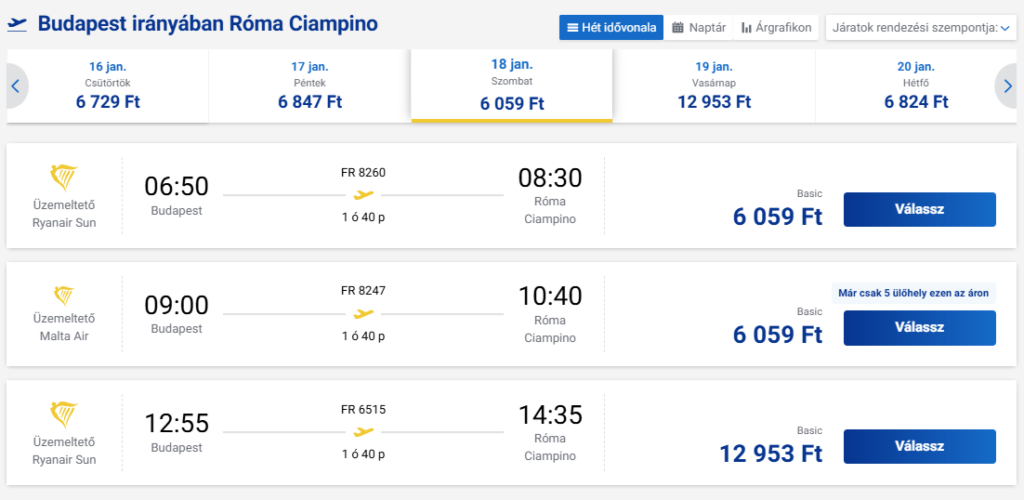
Task: Switch to the Naptár view
Action: tap(698, 27)
